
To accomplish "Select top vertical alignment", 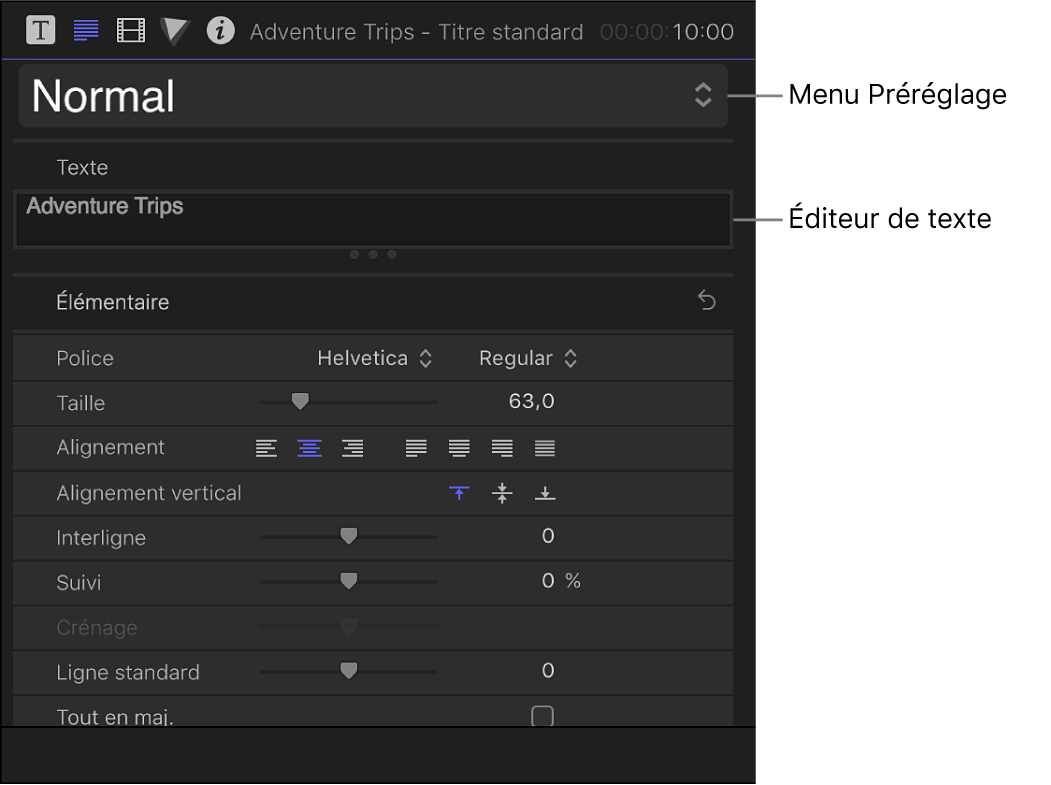I will [x=459, y=493].
